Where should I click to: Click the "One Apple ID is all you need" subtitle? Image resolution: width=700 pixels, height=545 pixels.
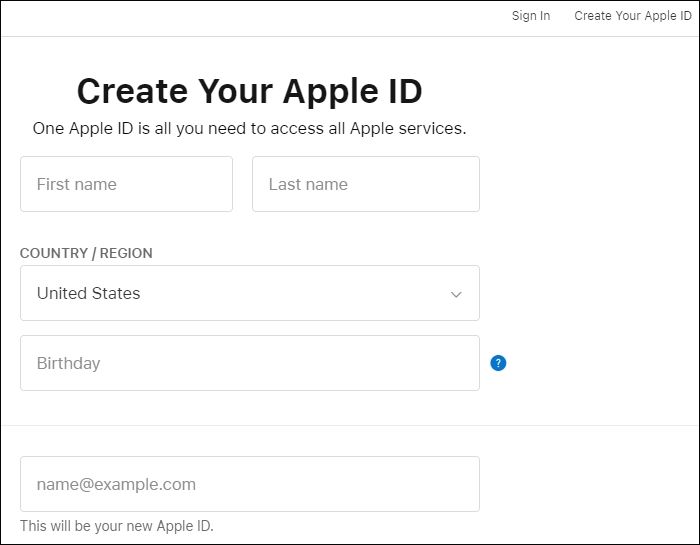point(249,128)
